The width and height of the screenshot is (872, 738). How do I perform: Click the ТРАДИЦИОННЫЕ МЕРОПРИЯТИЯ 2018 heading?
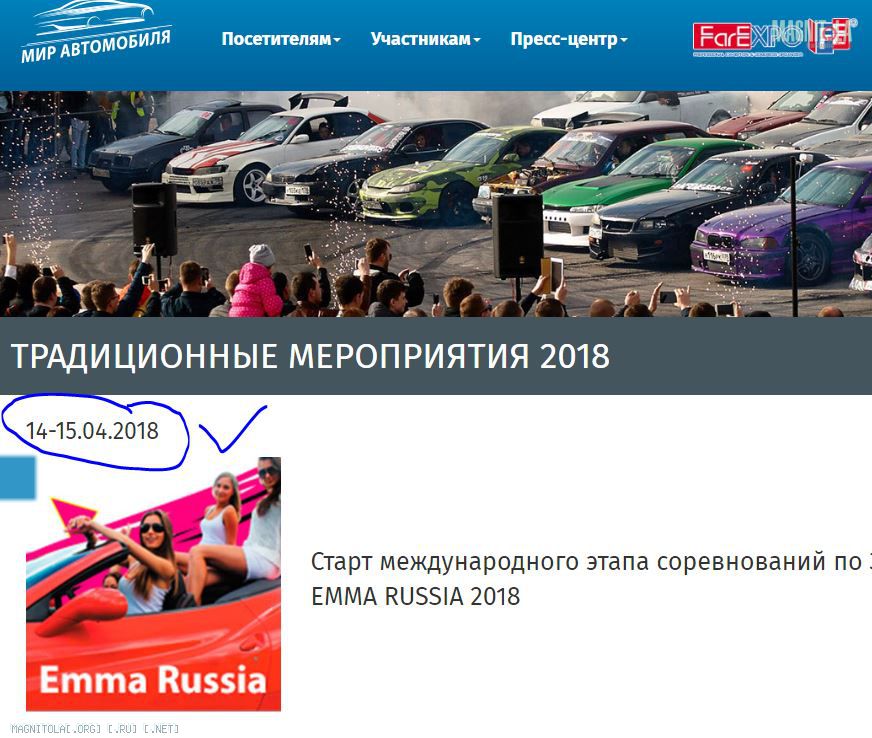pyautogui.click(x=310, y=356)
